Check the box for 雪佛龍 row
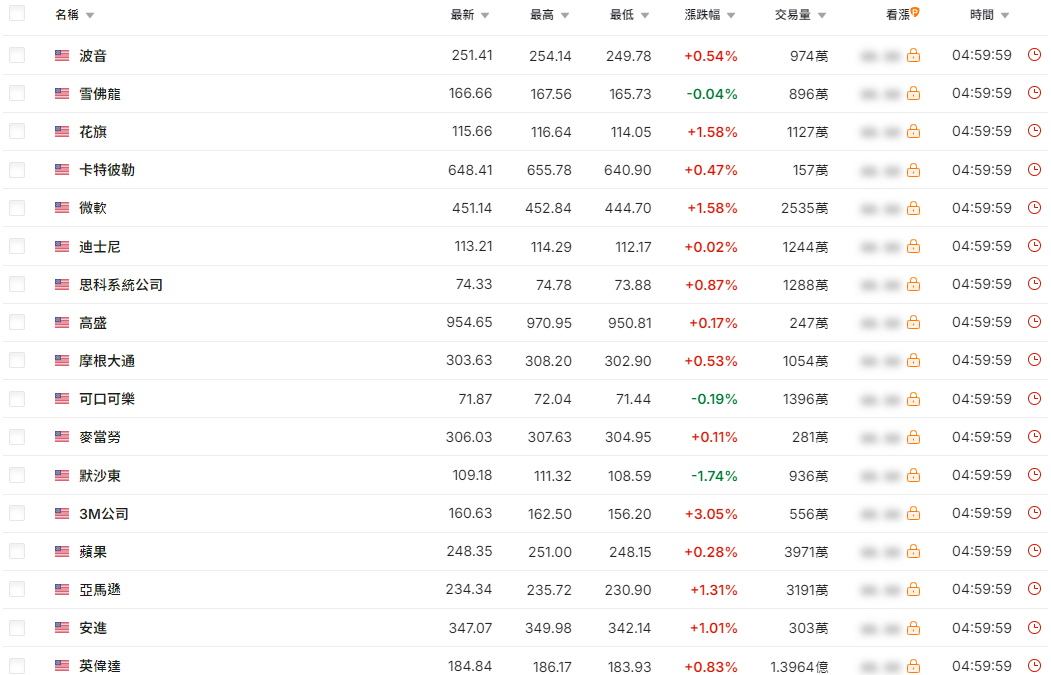The height and width of the screenshot is (675, 1051). [x=17, y=93]
